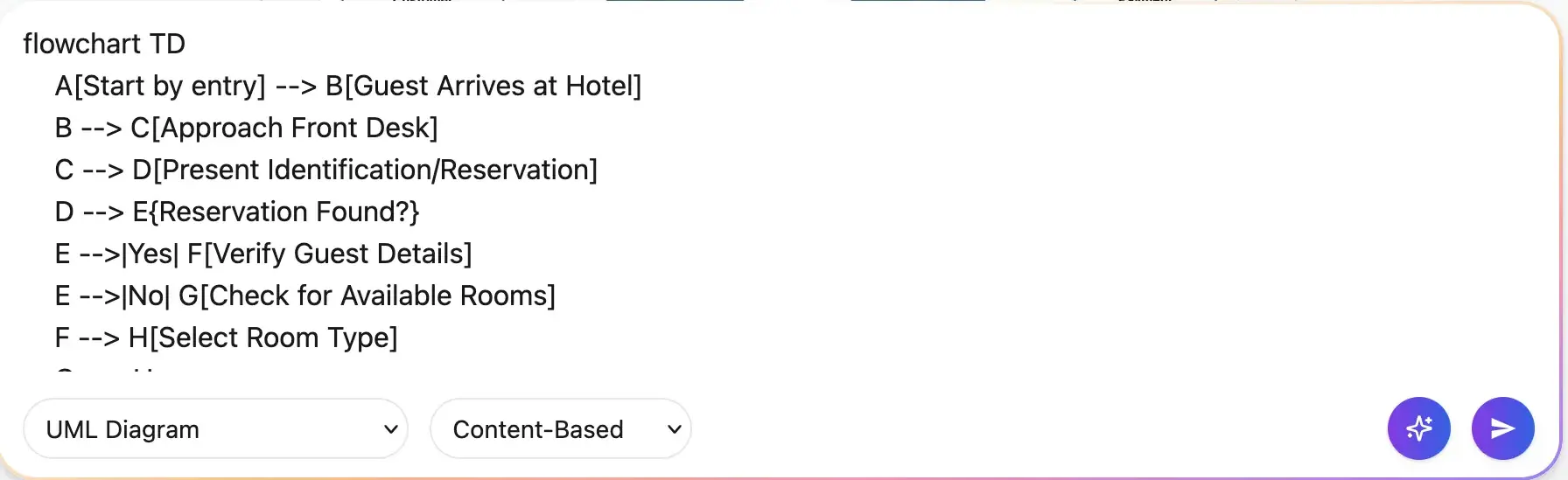Image resolution: width=1568 pixels, height=480 pixels.
Task: Click on 'H[Select Room Type]' text
Action: 263,337
